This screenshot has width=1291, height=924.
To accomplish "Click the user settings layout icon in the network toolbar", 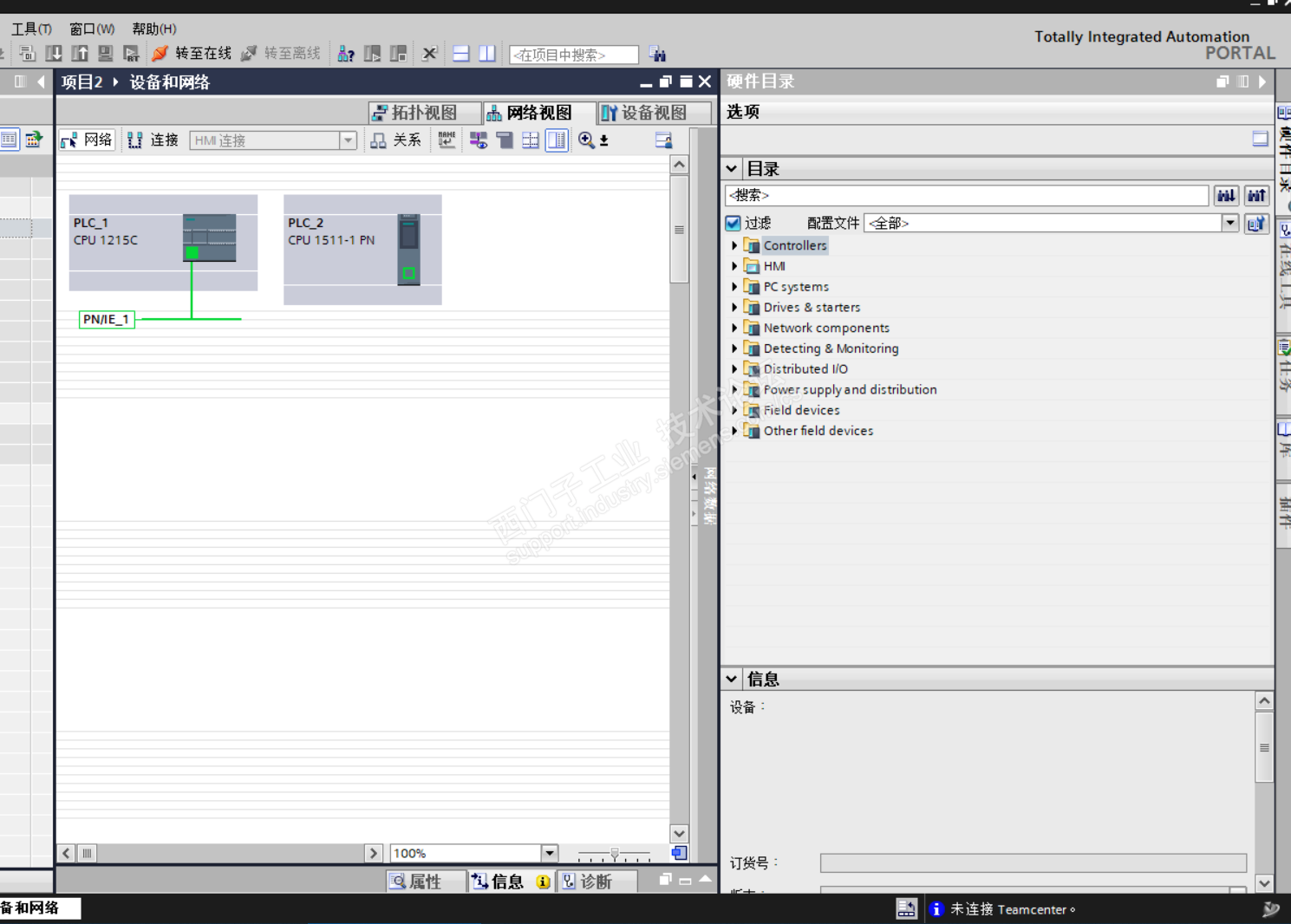I will (663, 140).
